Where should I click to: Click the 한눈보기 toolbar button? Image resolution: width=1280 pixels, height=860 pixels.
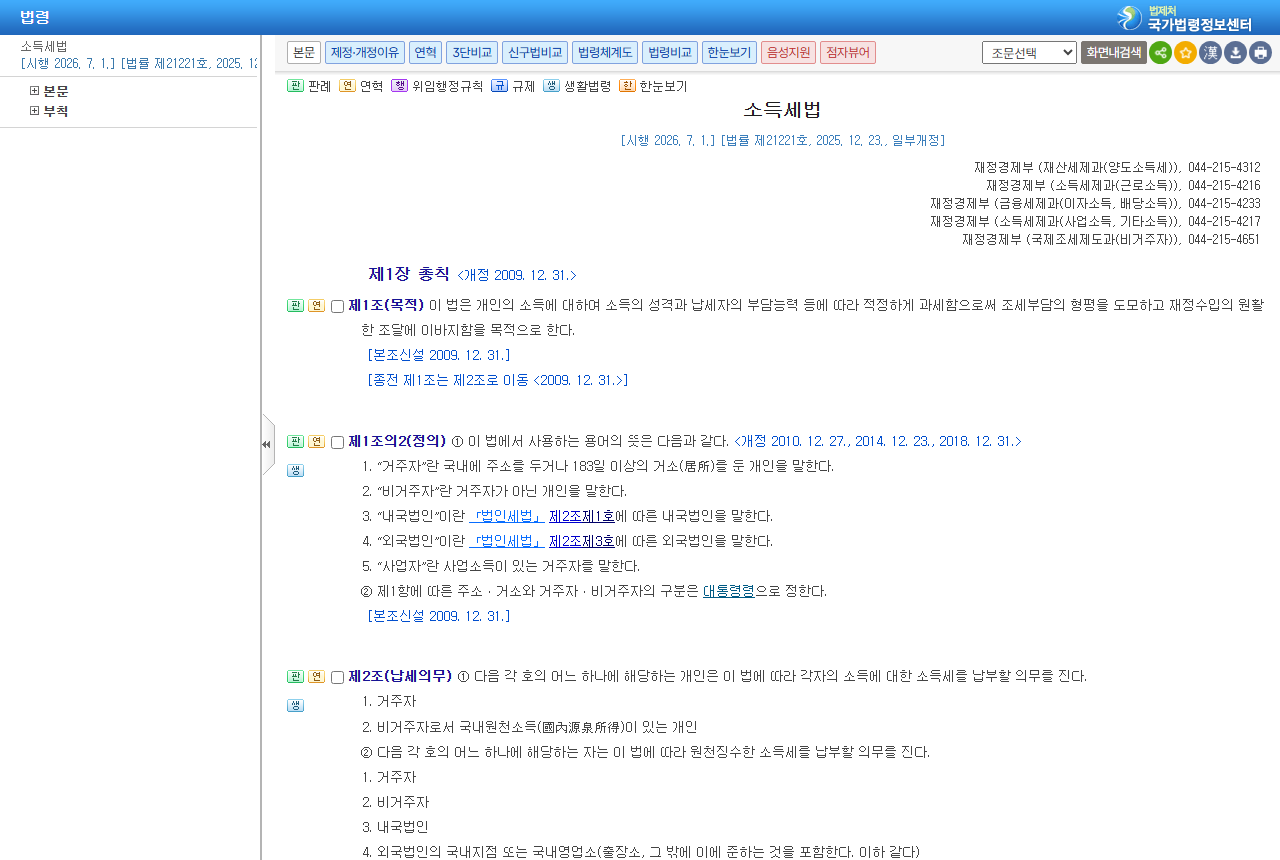(729, 52)
